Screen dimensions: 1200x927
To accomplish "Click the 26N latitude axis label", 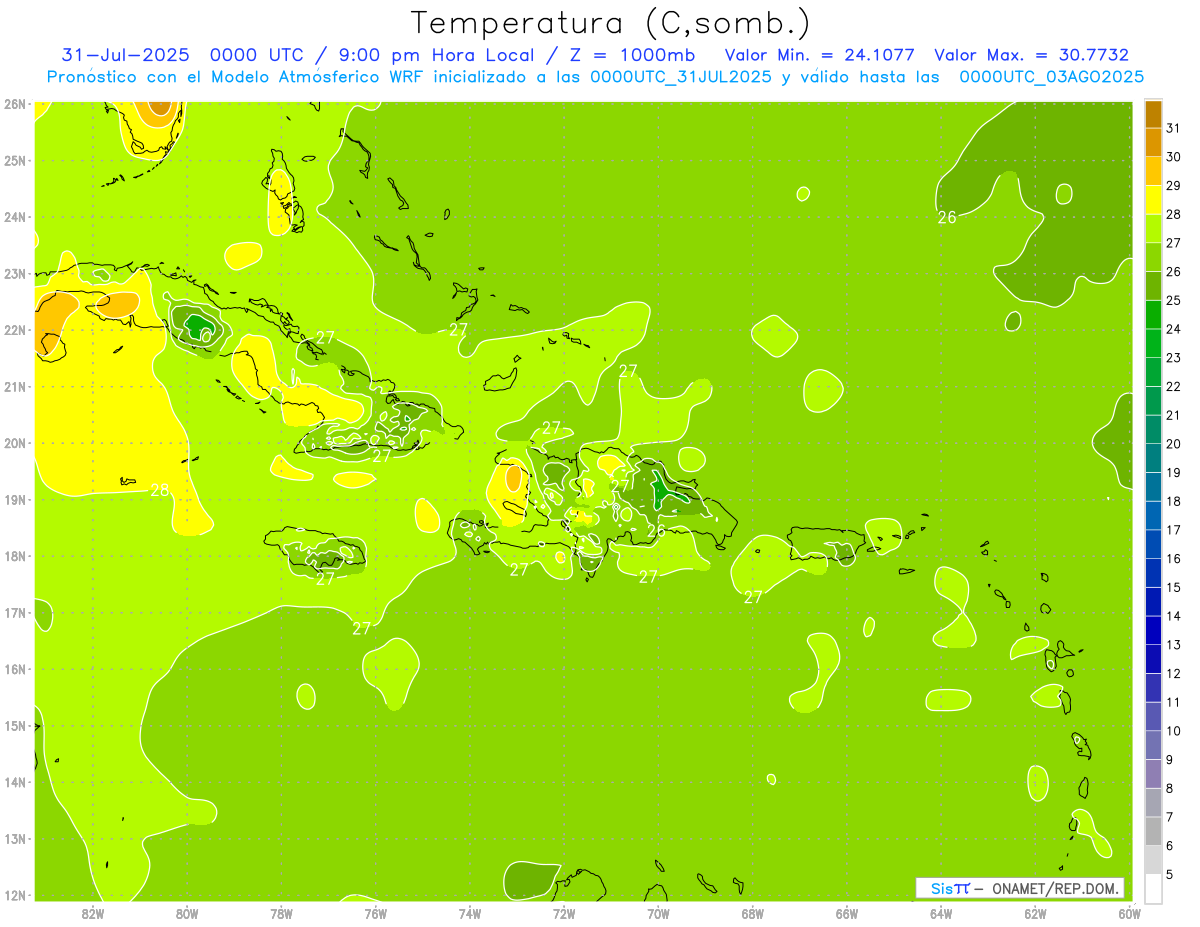I will click(16, 104).
